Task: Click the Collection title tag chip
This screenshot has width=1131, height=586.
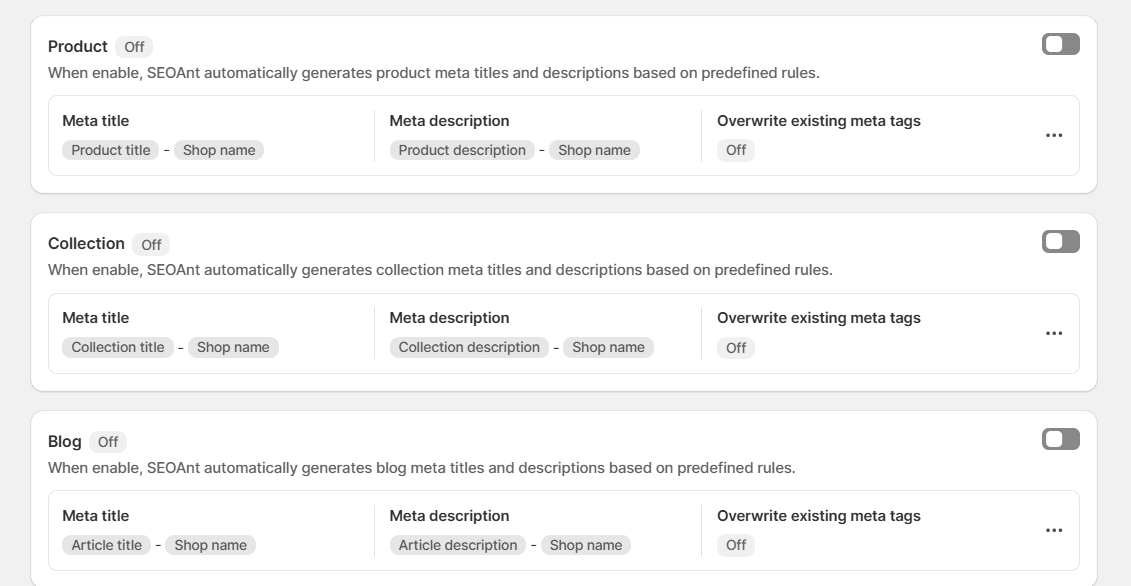Action: pos(118,347)
